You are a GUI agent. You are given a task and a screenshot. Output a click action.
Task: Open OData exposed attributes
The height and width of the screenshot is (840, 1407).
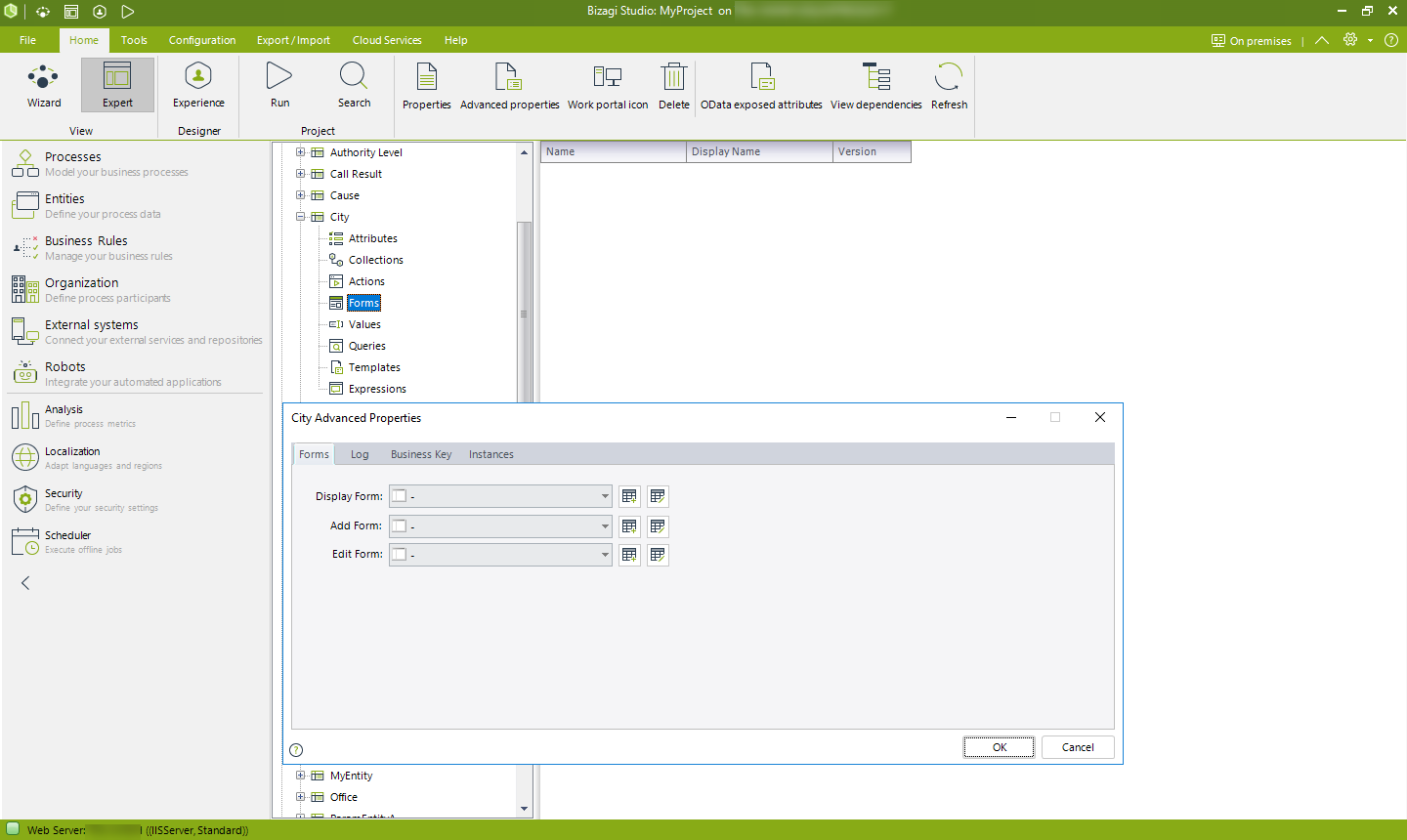coord(761,86)
